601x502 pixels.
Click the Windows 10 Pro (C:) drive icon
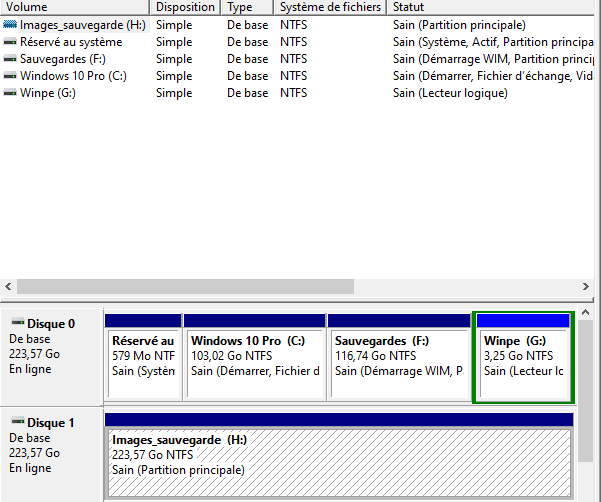(10, 76)
